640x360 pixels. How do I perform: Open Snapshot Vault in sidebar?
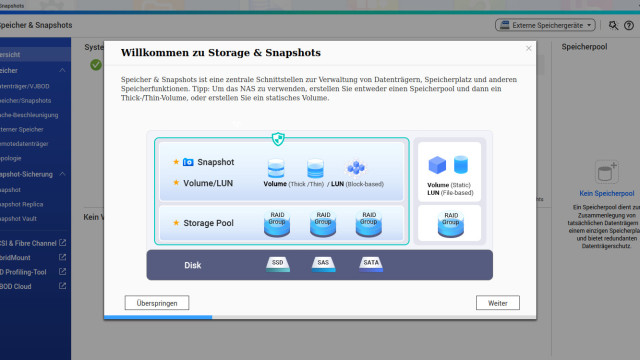tap(18, 218)
